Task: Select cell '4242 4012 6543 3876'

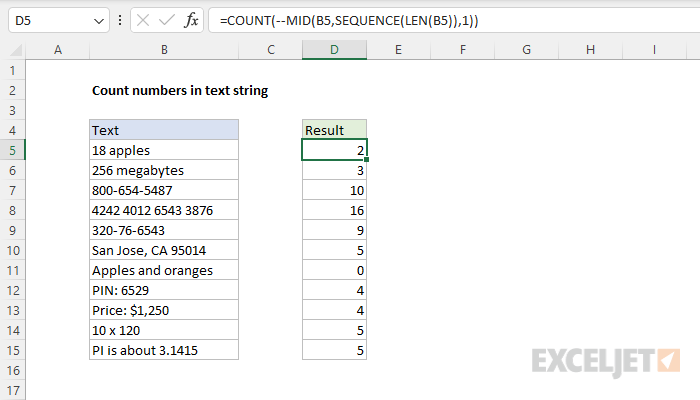Action: tap(164, 210)
